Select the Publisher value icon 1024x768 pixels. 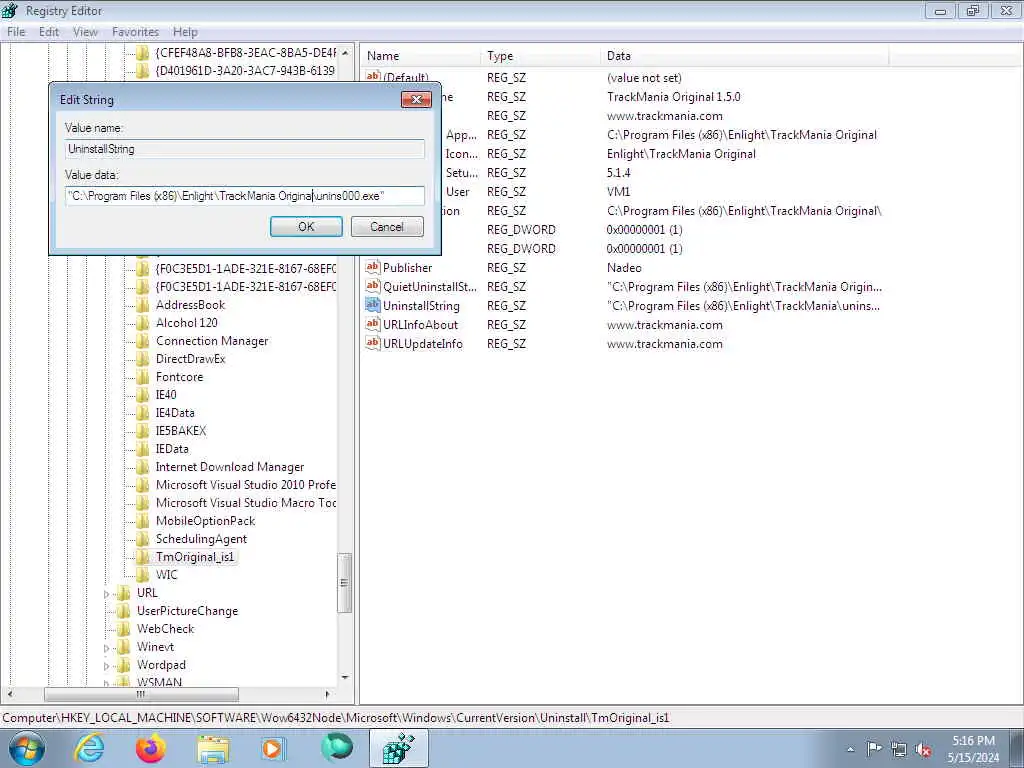coord(373,267)
